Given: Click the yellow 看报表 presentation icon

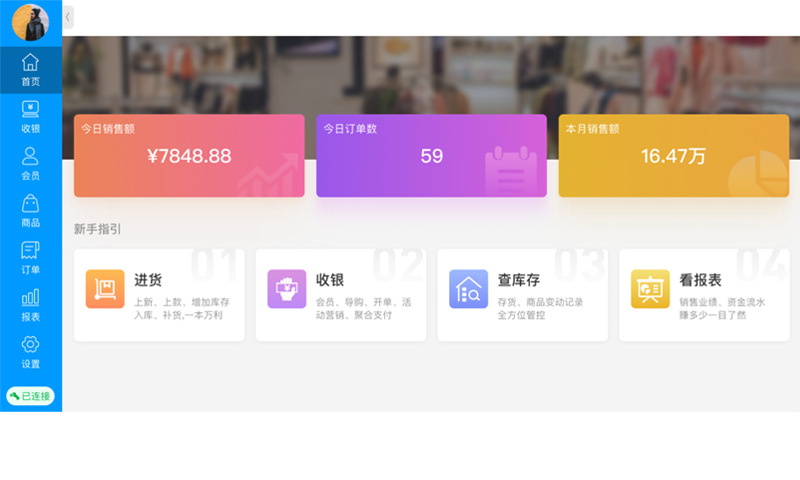Looking at the screenshot, I should (650, 289).
